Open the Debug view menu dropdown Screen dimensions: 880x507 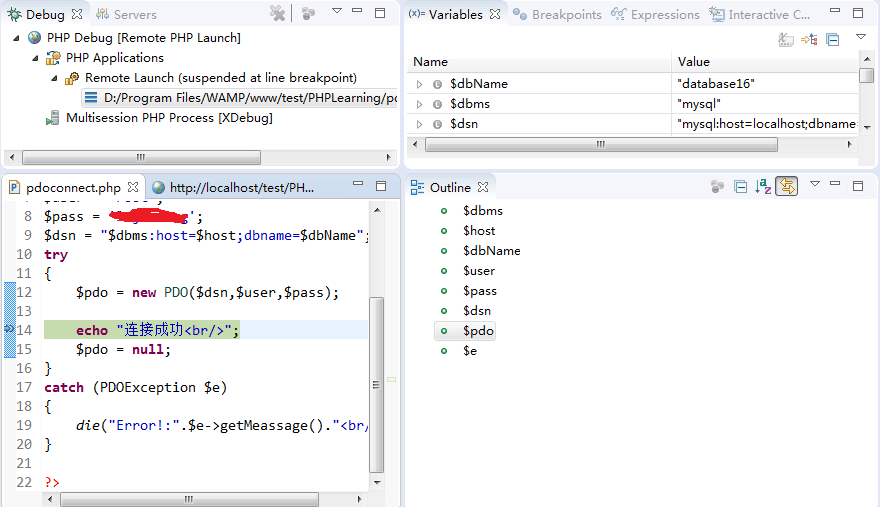[337, 12]
